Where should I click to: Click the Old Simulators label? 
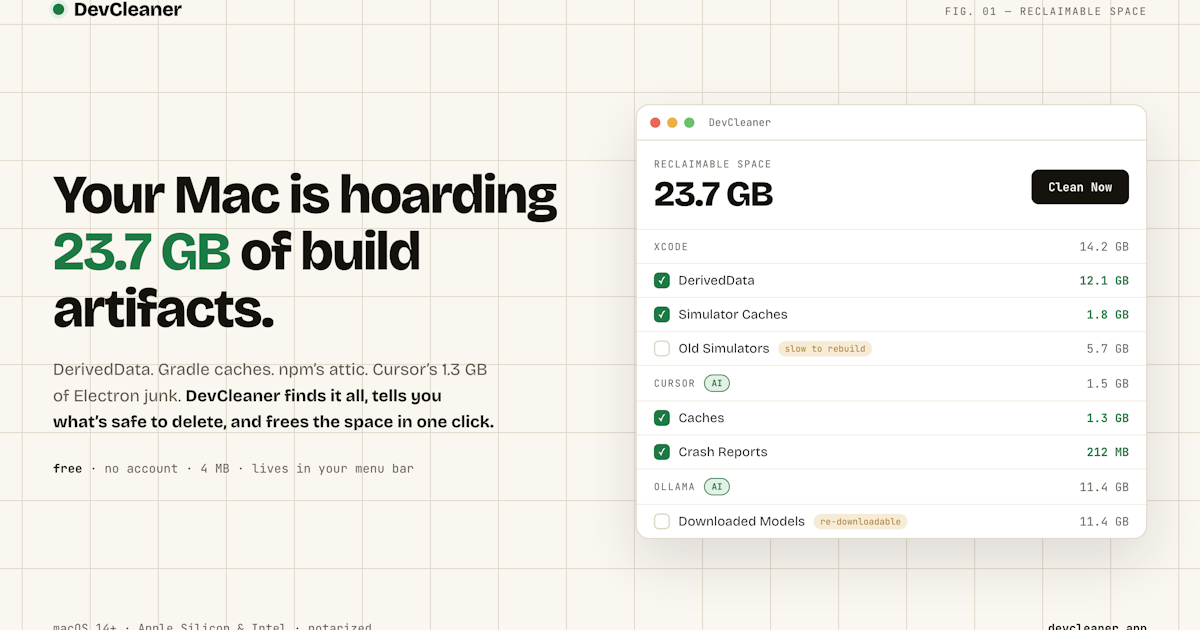[724, 349]
